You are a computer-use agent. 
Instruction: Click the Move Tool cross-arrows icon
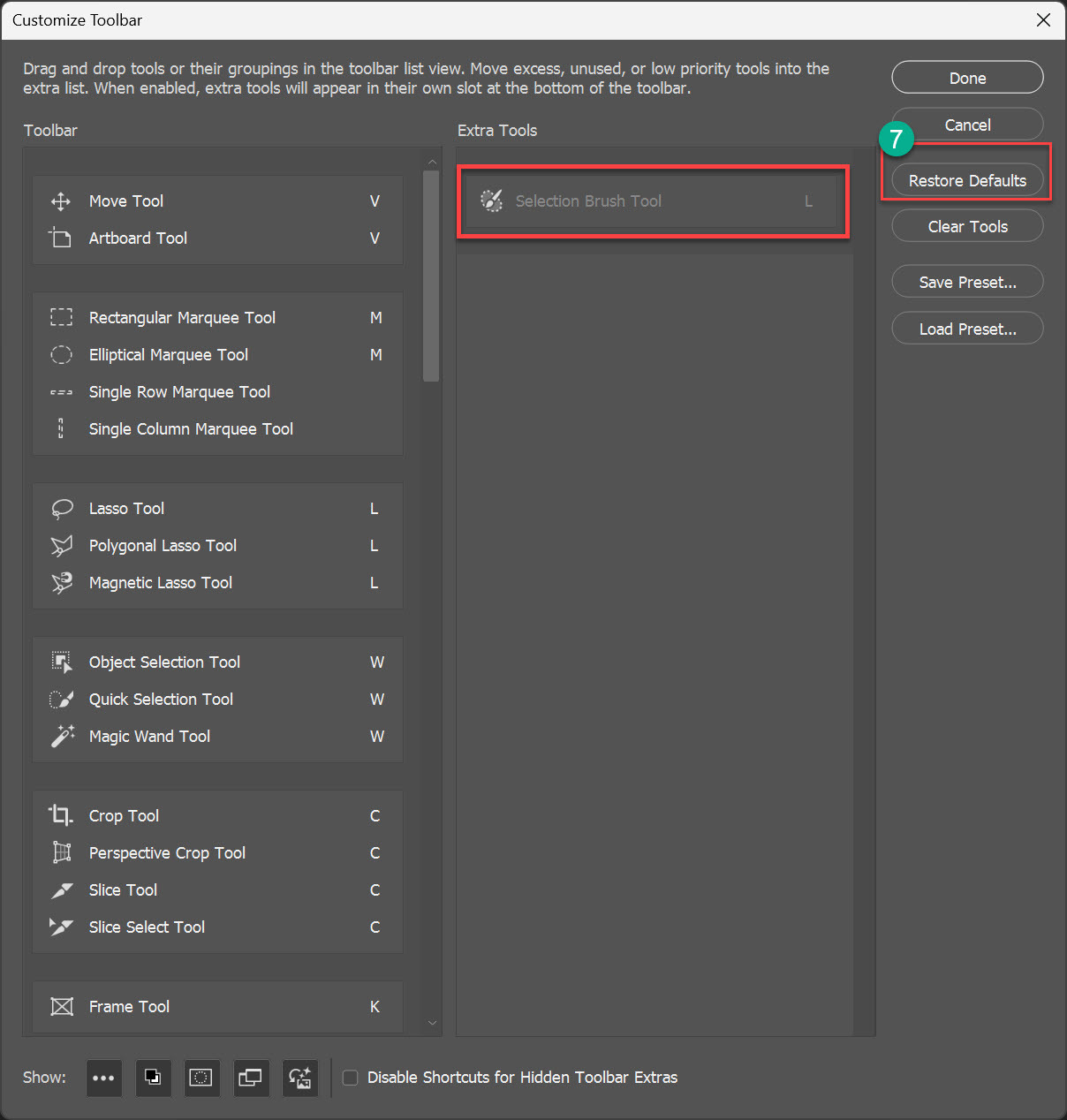coord(61,201)
